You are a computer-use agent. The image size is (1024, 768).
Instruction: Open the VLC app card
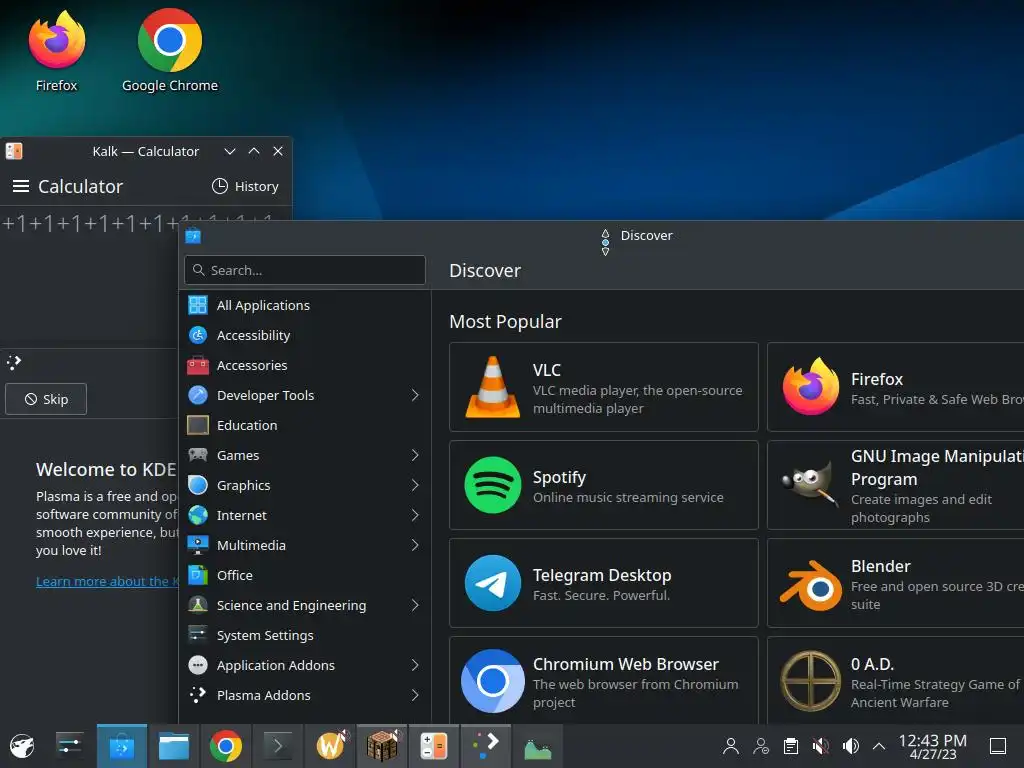[x=603, y=387]
